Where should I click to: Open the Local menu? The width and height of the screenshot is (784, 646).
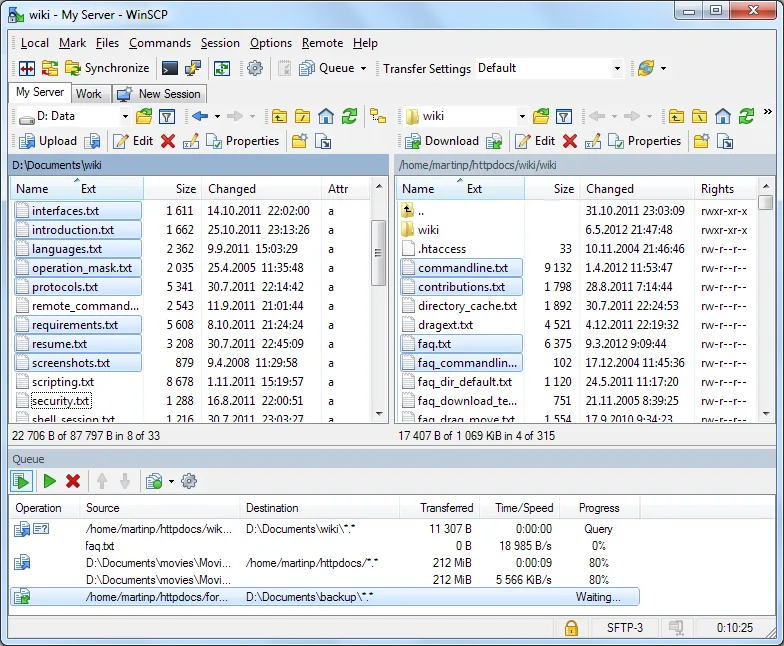click(34, 44)
